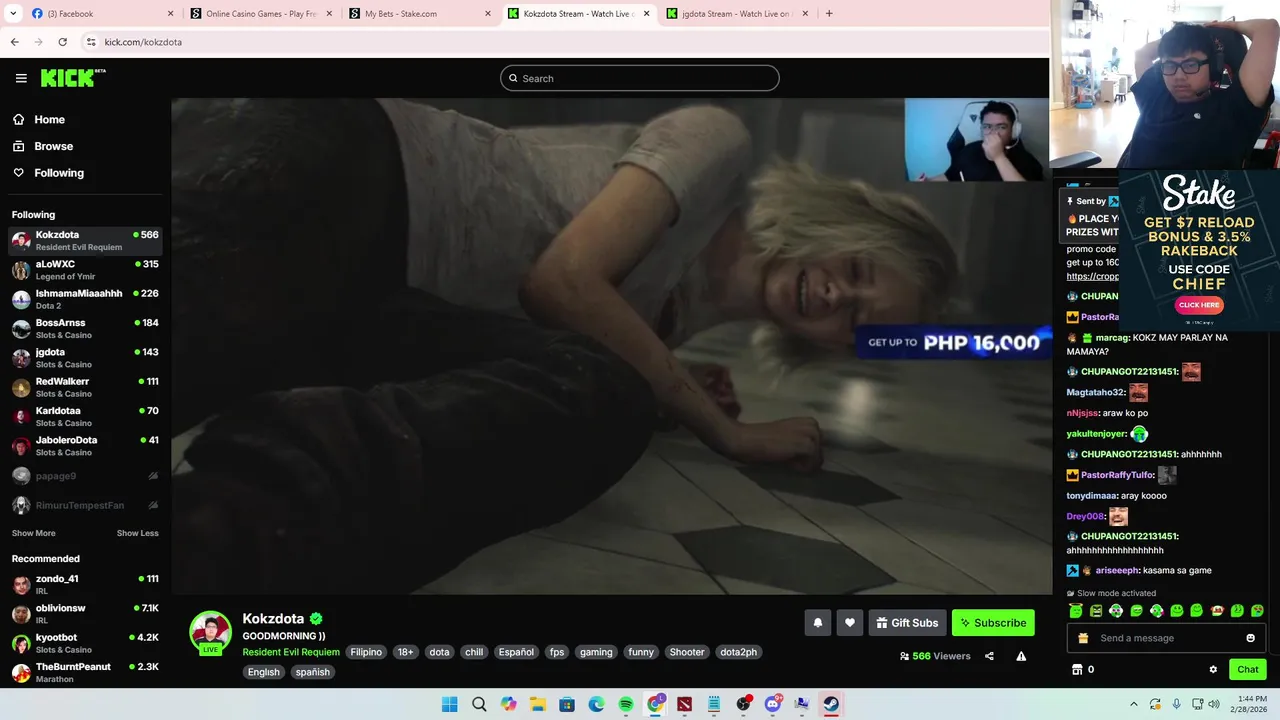Open Windows Start menu
This screenshot has width=1280, height=720.
(x=450, y=704)
